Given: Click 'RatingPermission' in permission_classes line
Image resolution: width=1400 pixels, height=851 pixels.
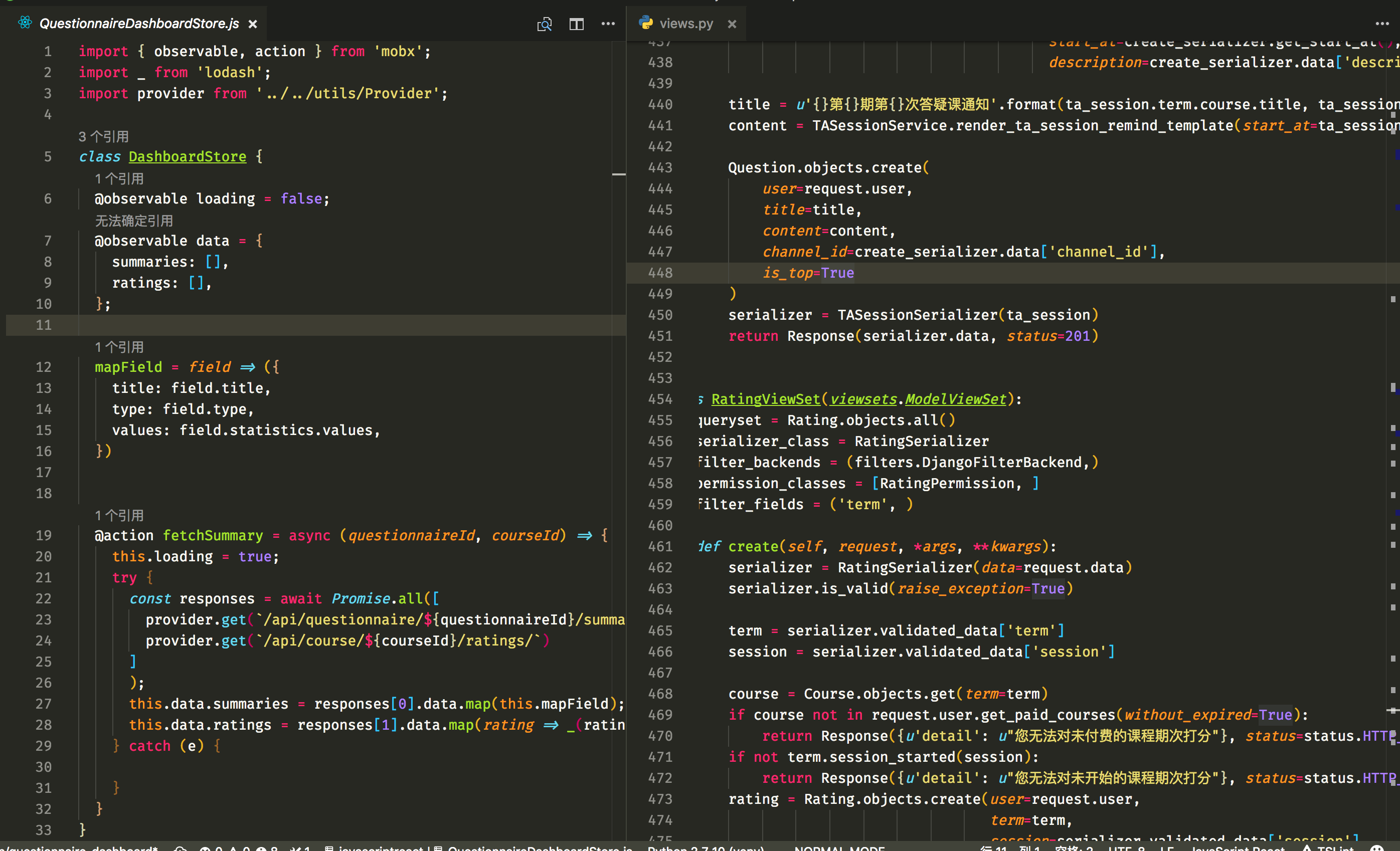Looking at the screenshot, I should [x=947, y=483].
